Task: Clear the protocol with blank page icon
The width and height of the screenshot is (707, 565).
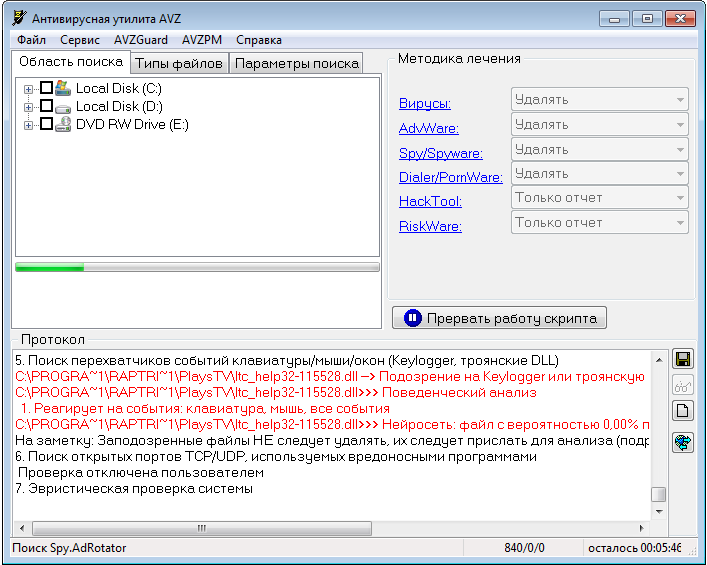Action: tap(683, 411)
